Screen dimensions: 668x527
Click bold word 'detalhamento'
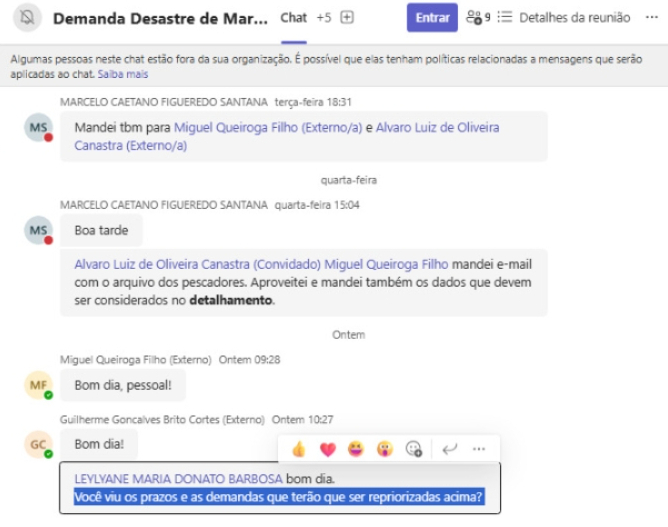pyautogui.click(x=230, y=300)
